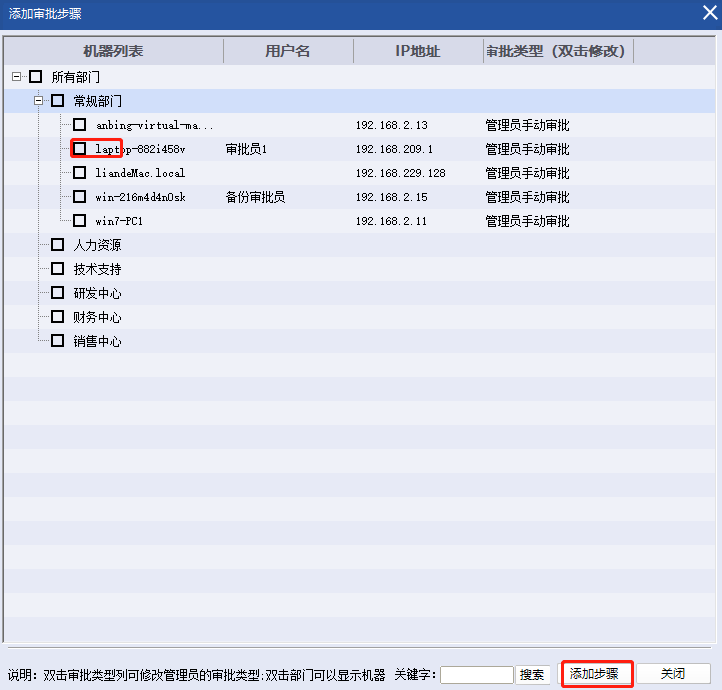
Task: Check the 所有部门 checkbox
Action: (35, 76)
